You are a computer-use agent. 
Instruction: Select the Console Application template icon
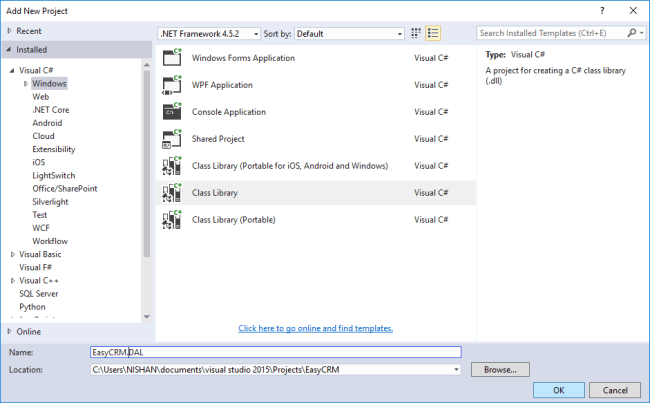(172, 112)
